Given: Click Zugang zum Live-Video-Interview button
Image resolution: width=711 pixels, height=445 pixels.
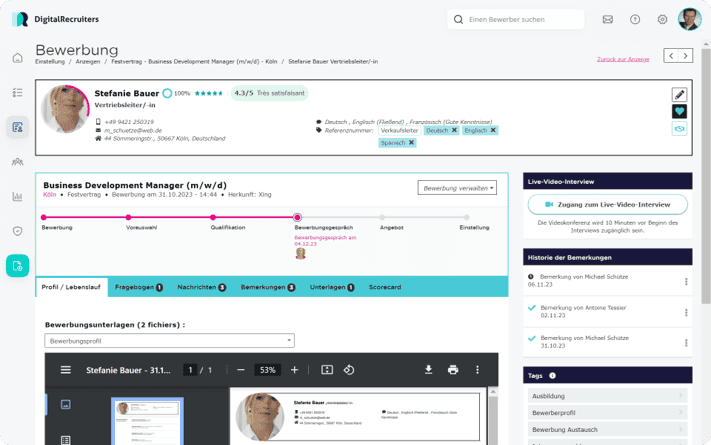Looking at the screenshot, I should click(x=607, y=204).
